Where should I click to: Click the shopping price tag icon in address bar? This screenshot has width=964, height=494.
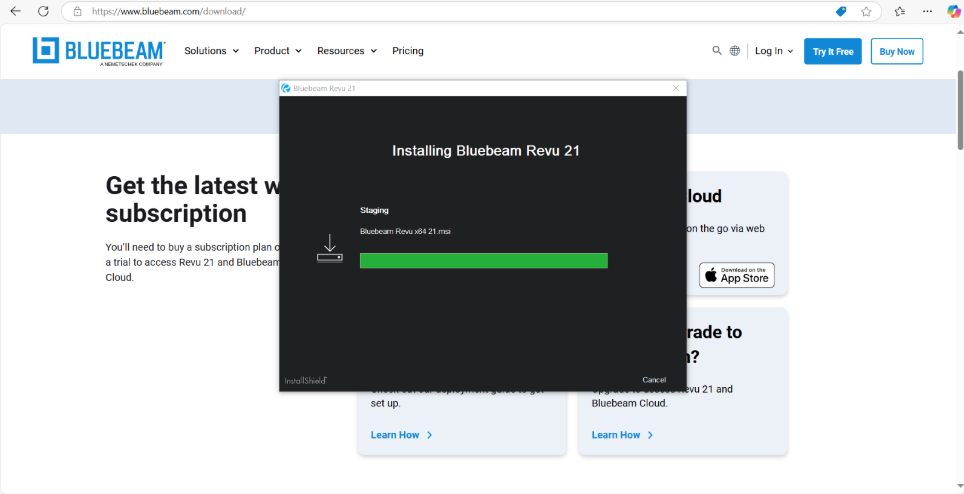tap(841, 11)
